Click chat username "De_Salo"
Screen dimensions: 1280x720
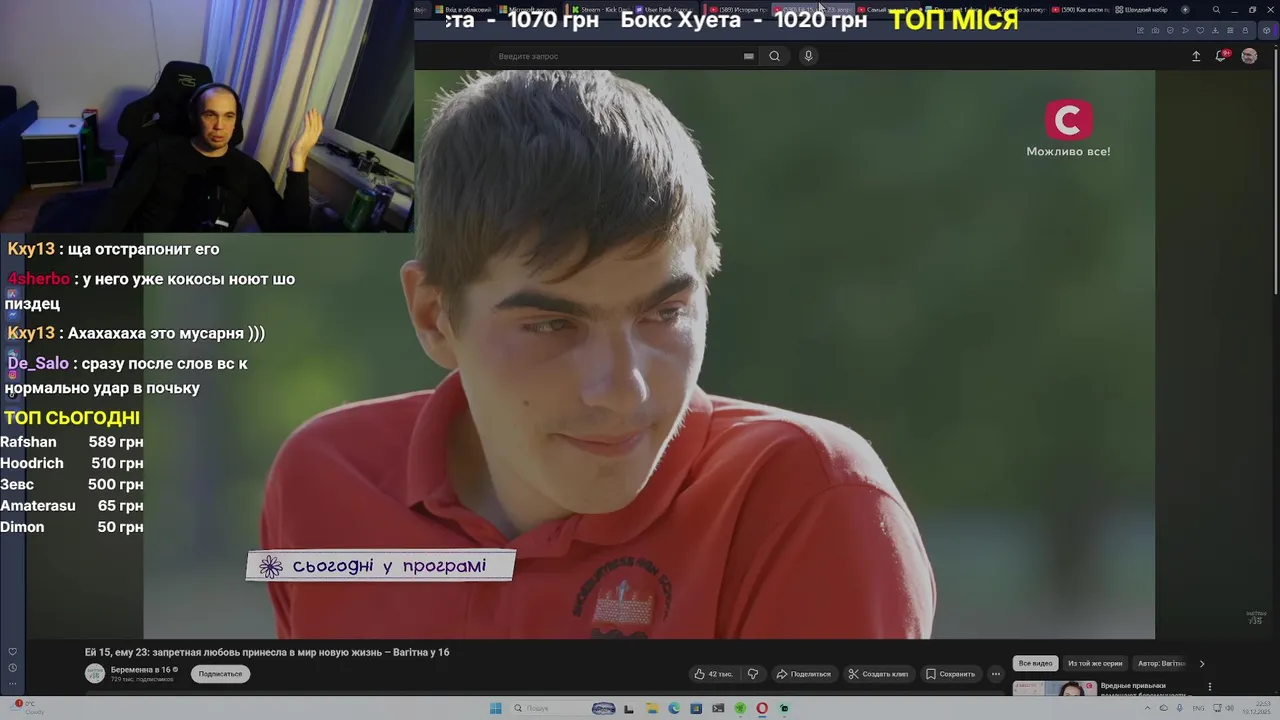pyautogui.click(x=38, y=364)
